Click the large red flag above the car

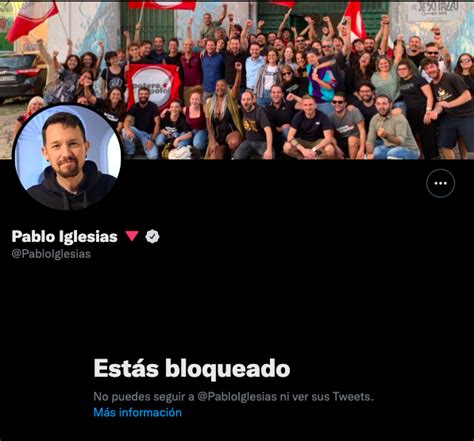[x=32, y=18]
